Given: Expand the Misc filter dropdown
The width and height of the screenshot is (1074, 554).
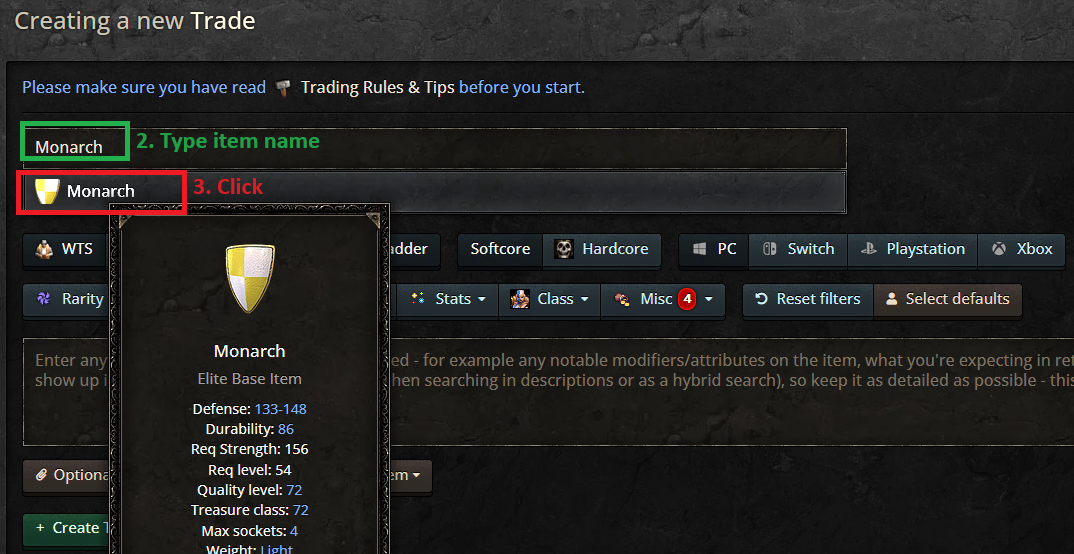Looking at the screenshot, I should (x=662, y=299).
